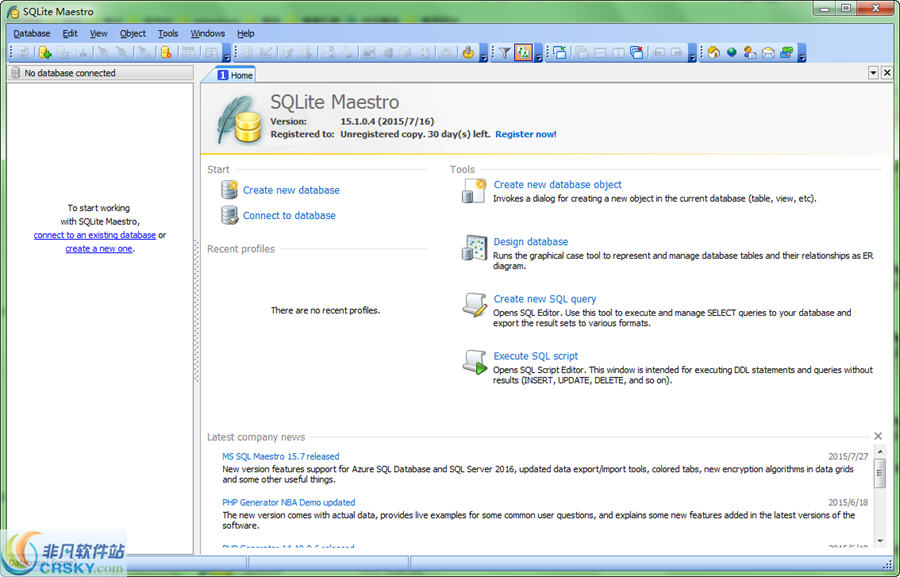
Task: Open the Tools menu
Action: pos(168,33)
